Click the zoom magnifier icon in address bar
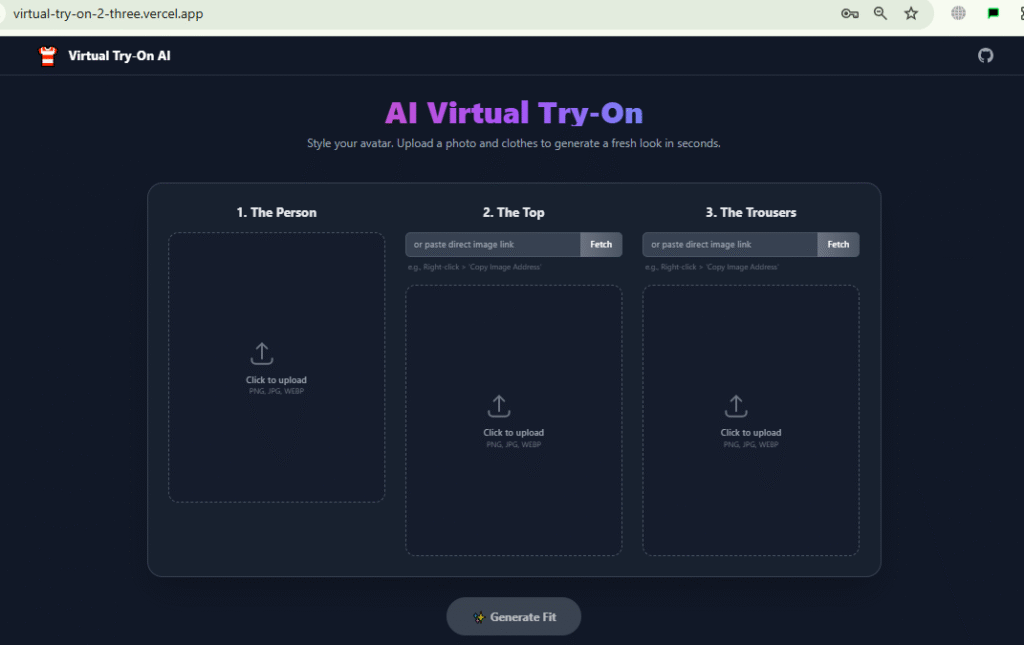 coord(880,13)
